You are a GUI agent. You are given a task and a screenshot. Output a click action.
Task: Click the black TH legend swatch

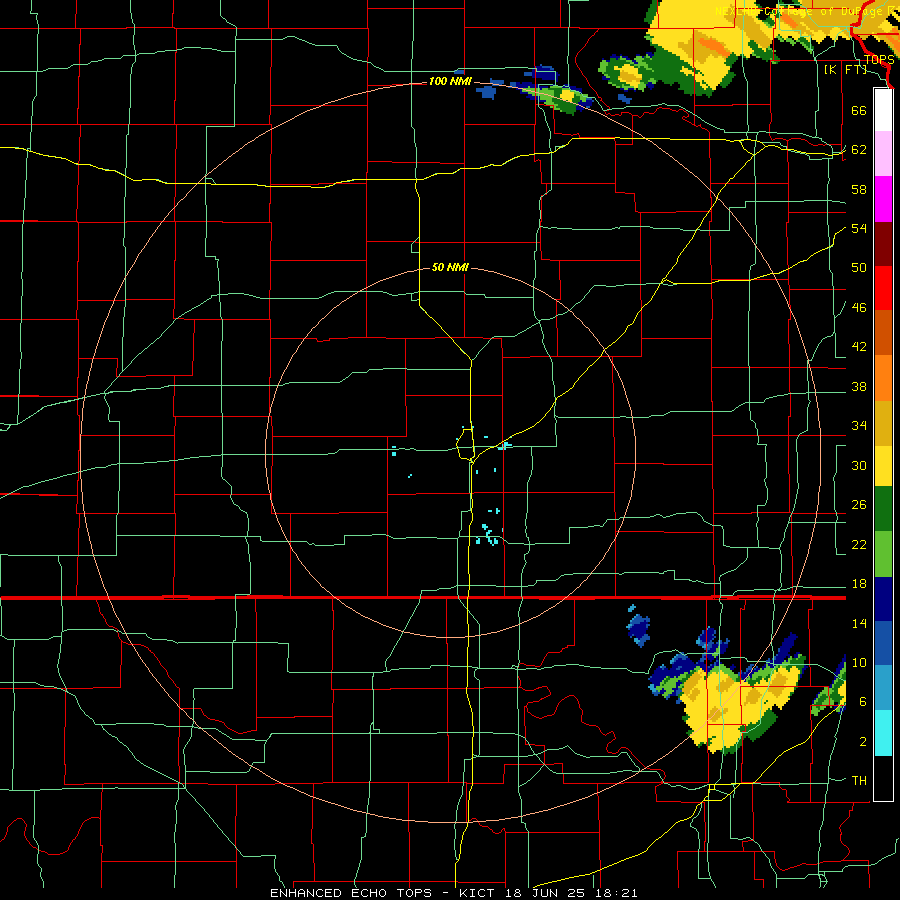coord(883,778)
